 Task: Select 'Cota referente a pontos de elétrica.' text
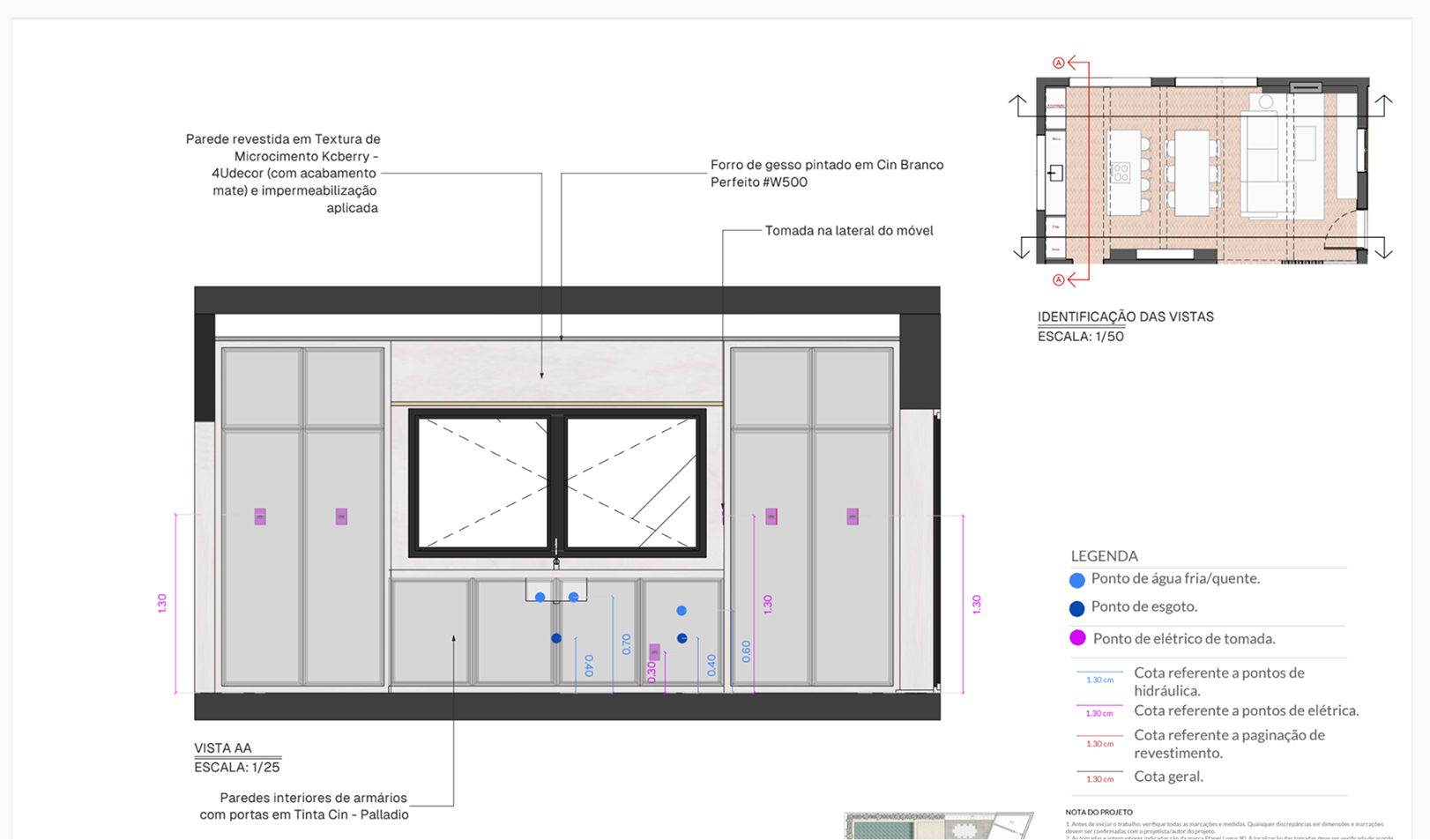[x=1247, y=710]
